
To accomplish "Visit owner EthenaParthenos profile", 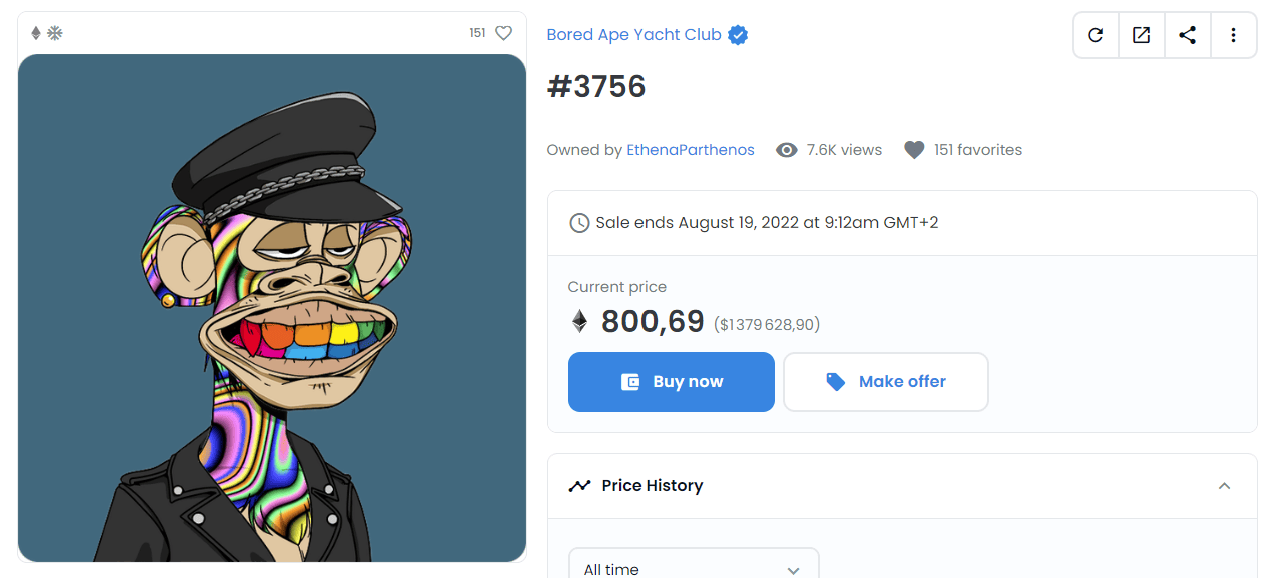I will tap(690, 149).
